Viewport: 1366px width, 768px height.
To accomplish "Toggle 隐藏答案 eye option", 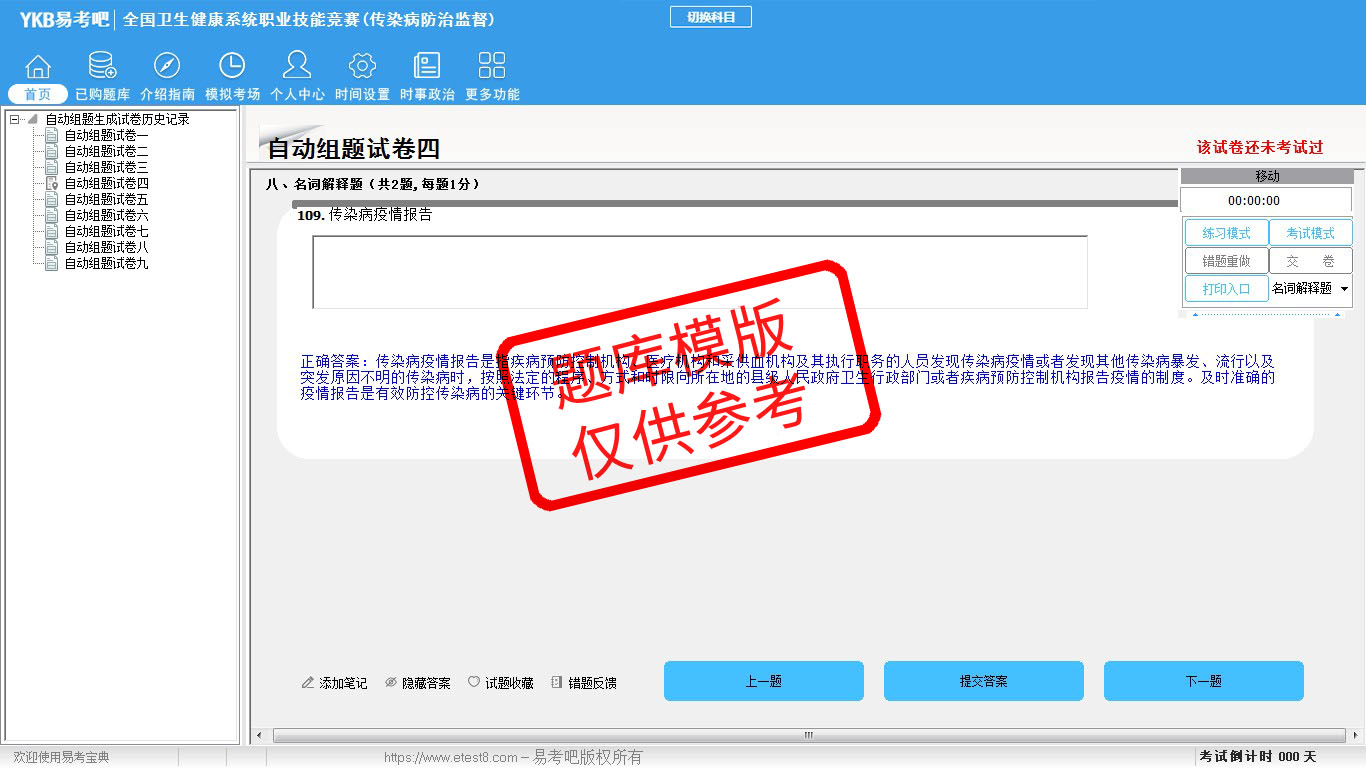I will coord(417,683).
